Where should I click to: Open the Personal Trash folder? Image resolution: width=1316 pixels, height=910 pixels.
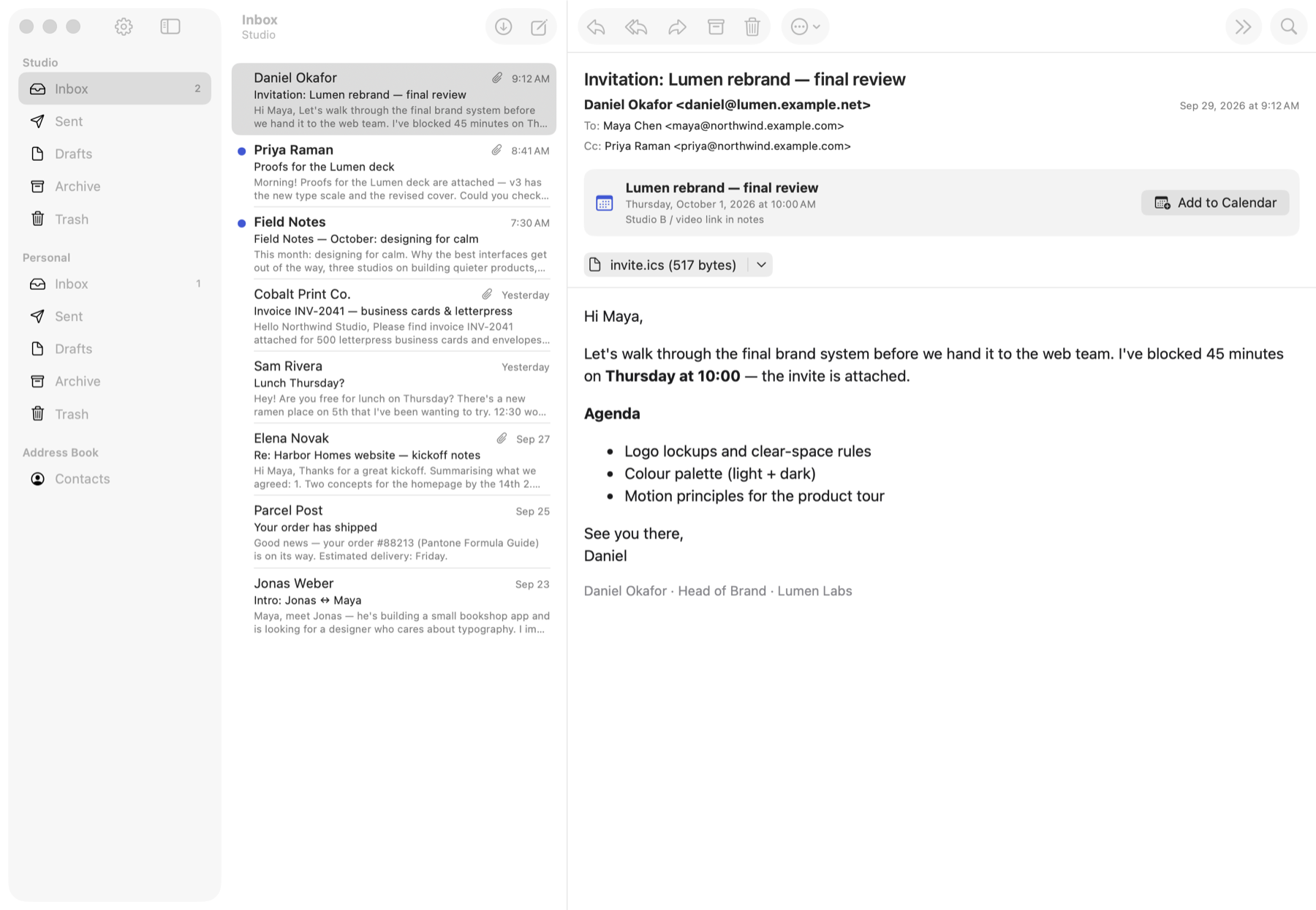(x=115, y=414)
